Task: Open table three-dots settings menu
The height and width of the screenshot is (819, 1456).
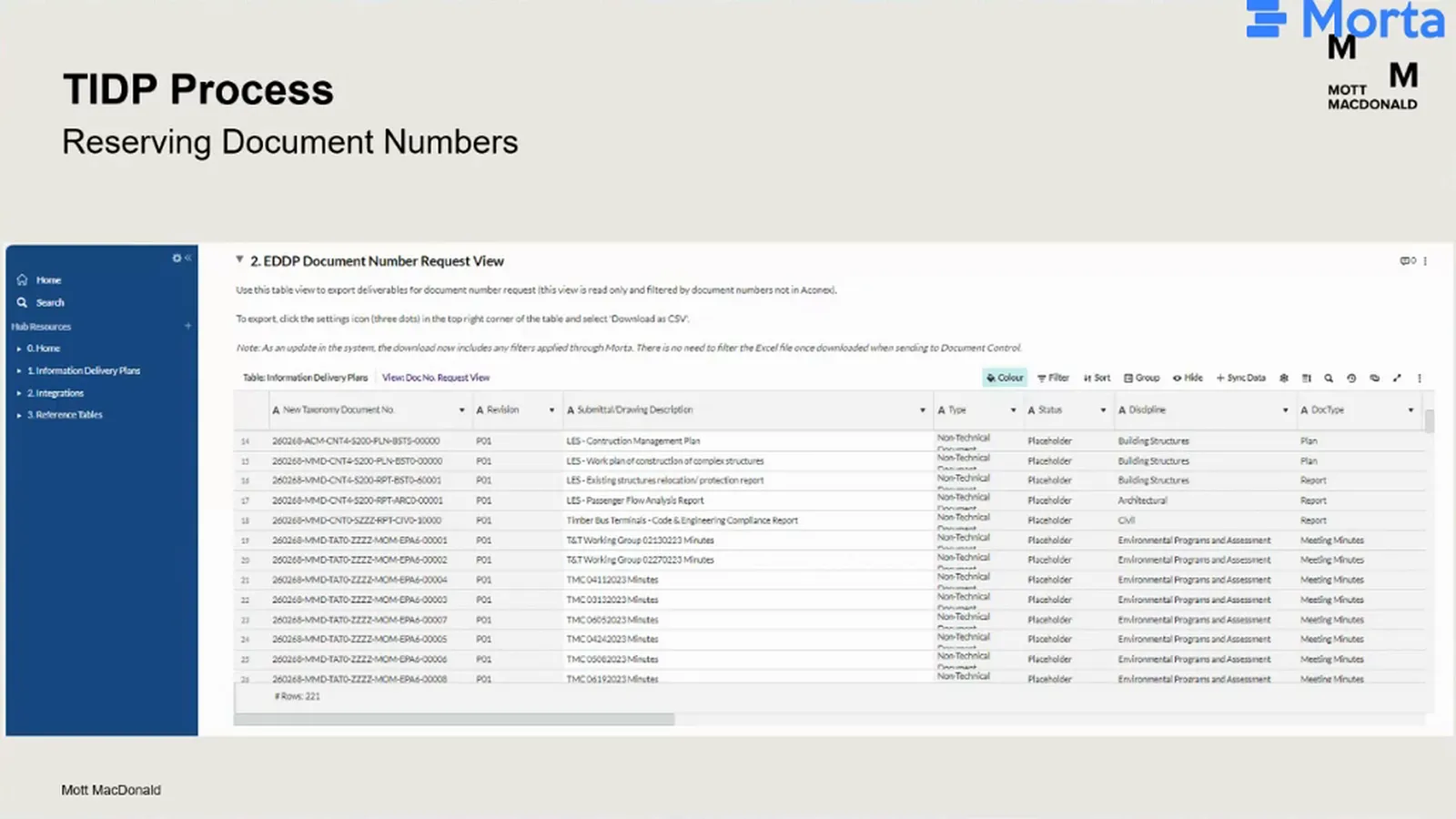Action: (x=1419, y=378)
